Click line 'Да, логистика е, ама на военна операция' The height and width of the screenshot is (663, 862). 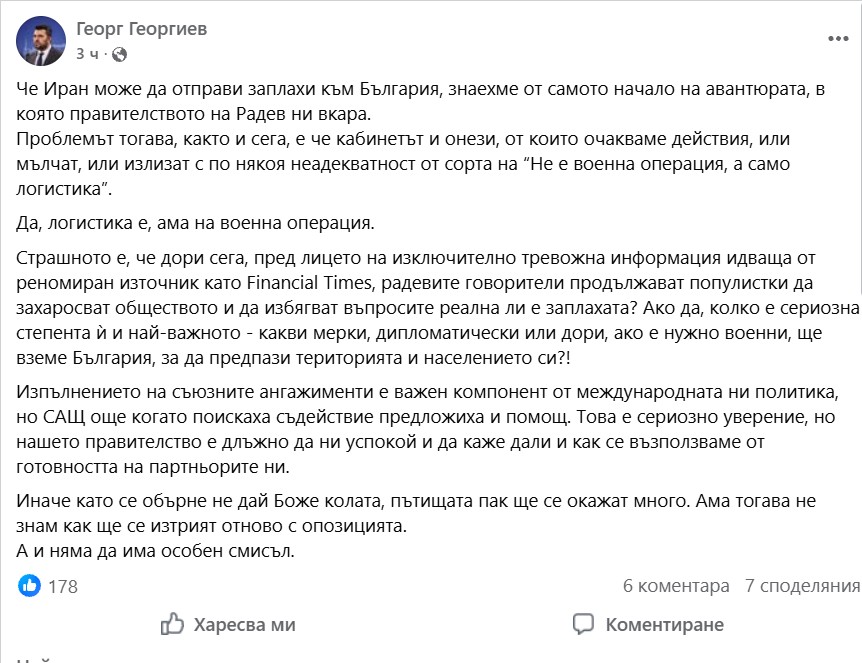click(x=195, y=223)
